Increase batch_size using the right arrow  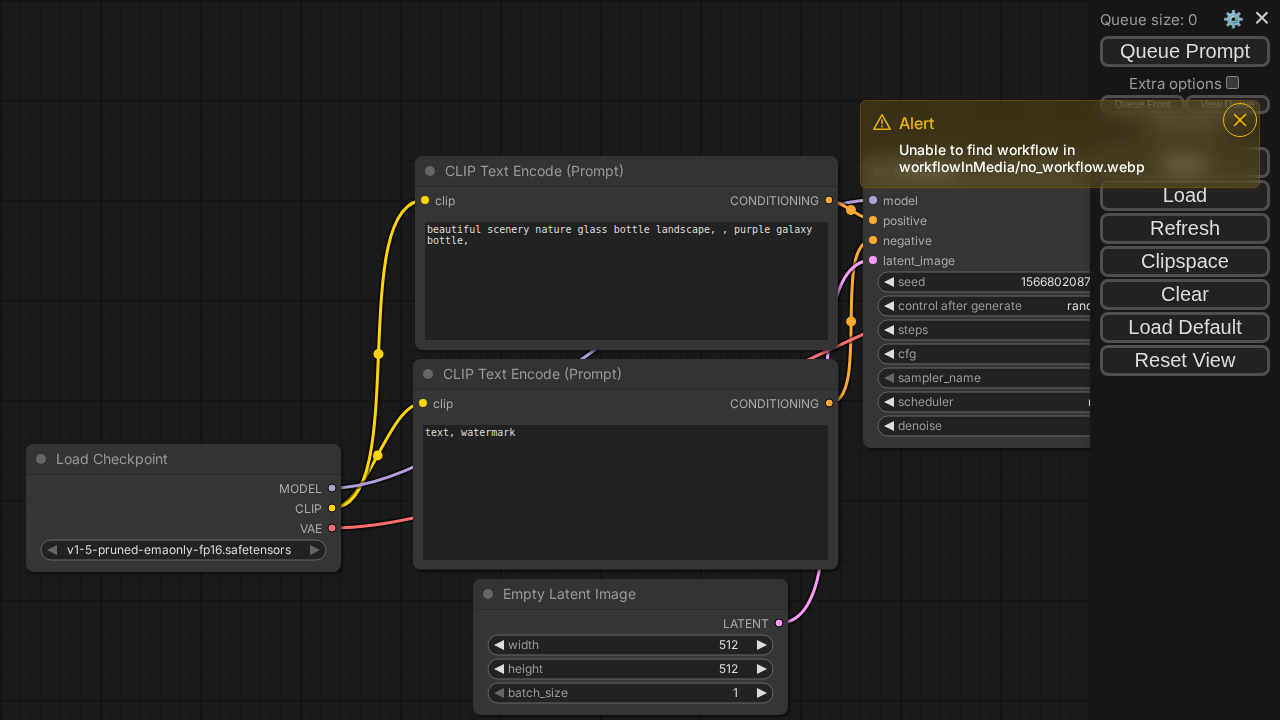point(761,693)
